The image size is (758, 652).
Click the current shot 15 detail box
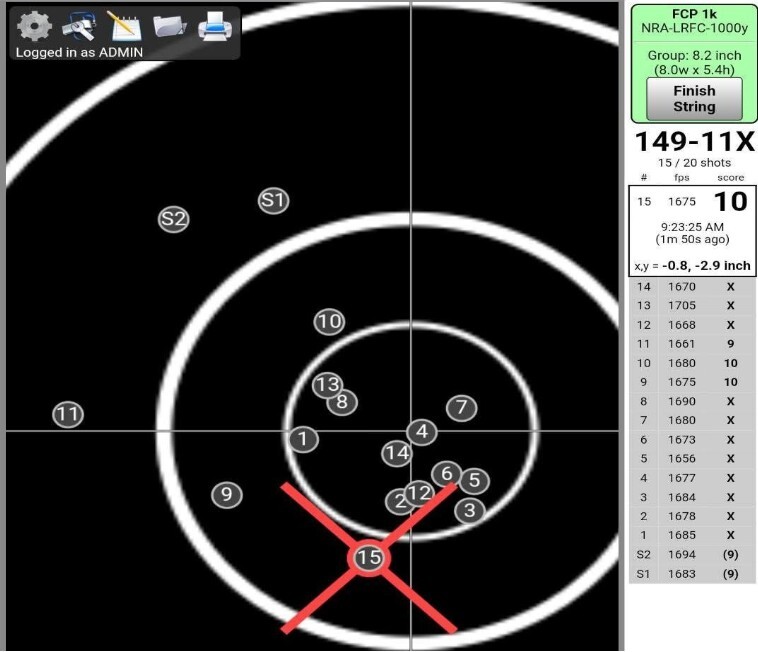(693, 230)
